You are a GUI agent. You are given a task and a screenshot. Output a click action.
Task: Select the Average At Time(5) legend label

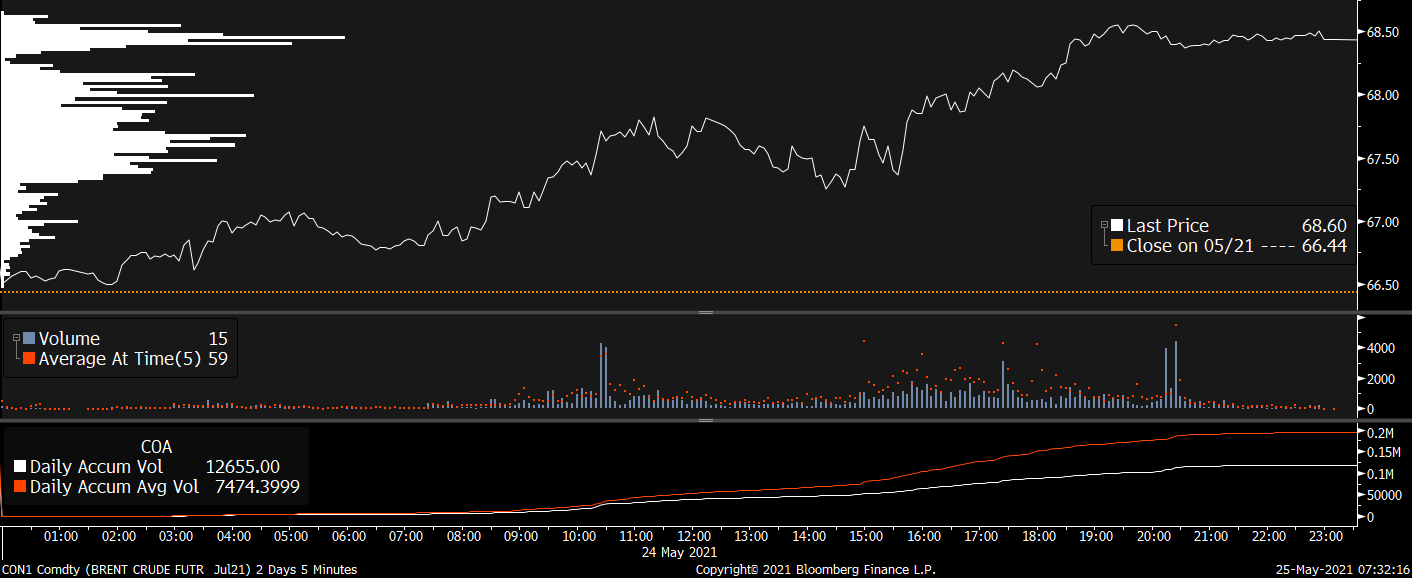click(x=120, y=358)
